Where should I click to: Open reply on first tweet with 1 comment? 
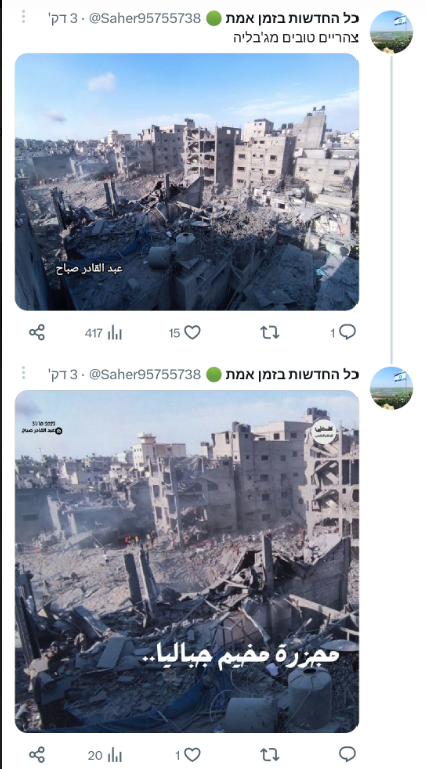(x=343, y=333)
